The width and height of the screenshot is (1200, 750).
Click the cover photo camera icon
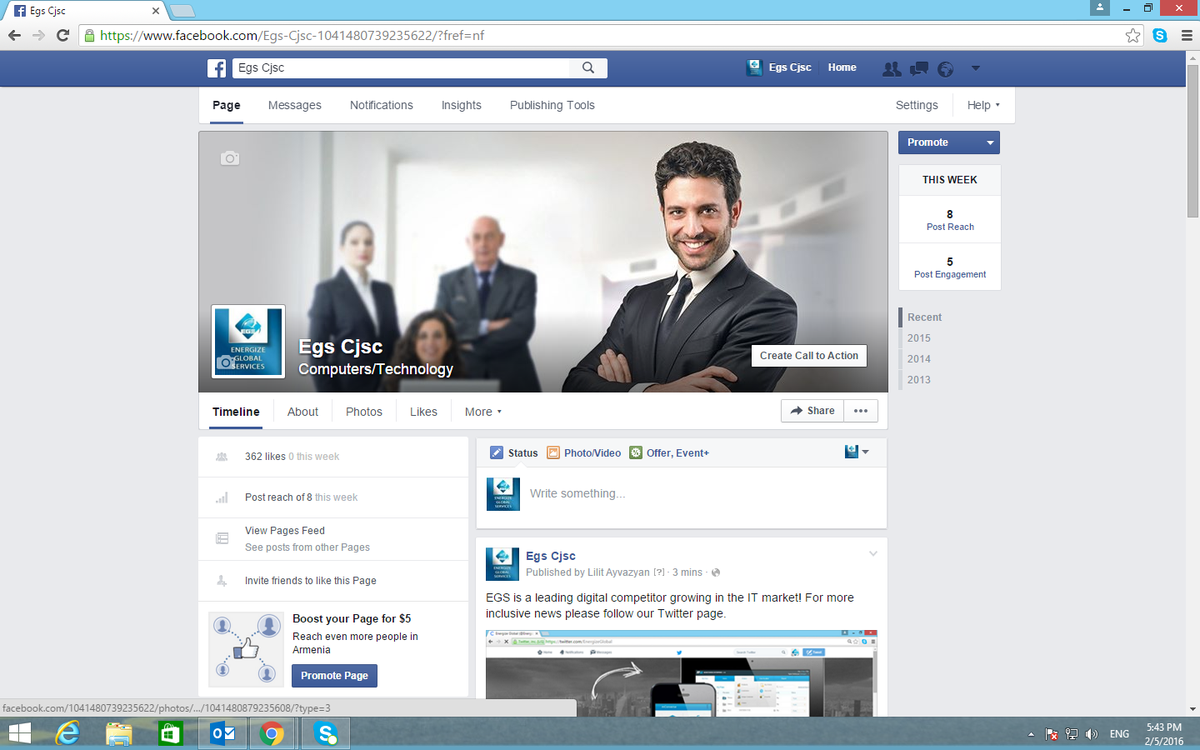pyautogui.click(x=230, y=158)
